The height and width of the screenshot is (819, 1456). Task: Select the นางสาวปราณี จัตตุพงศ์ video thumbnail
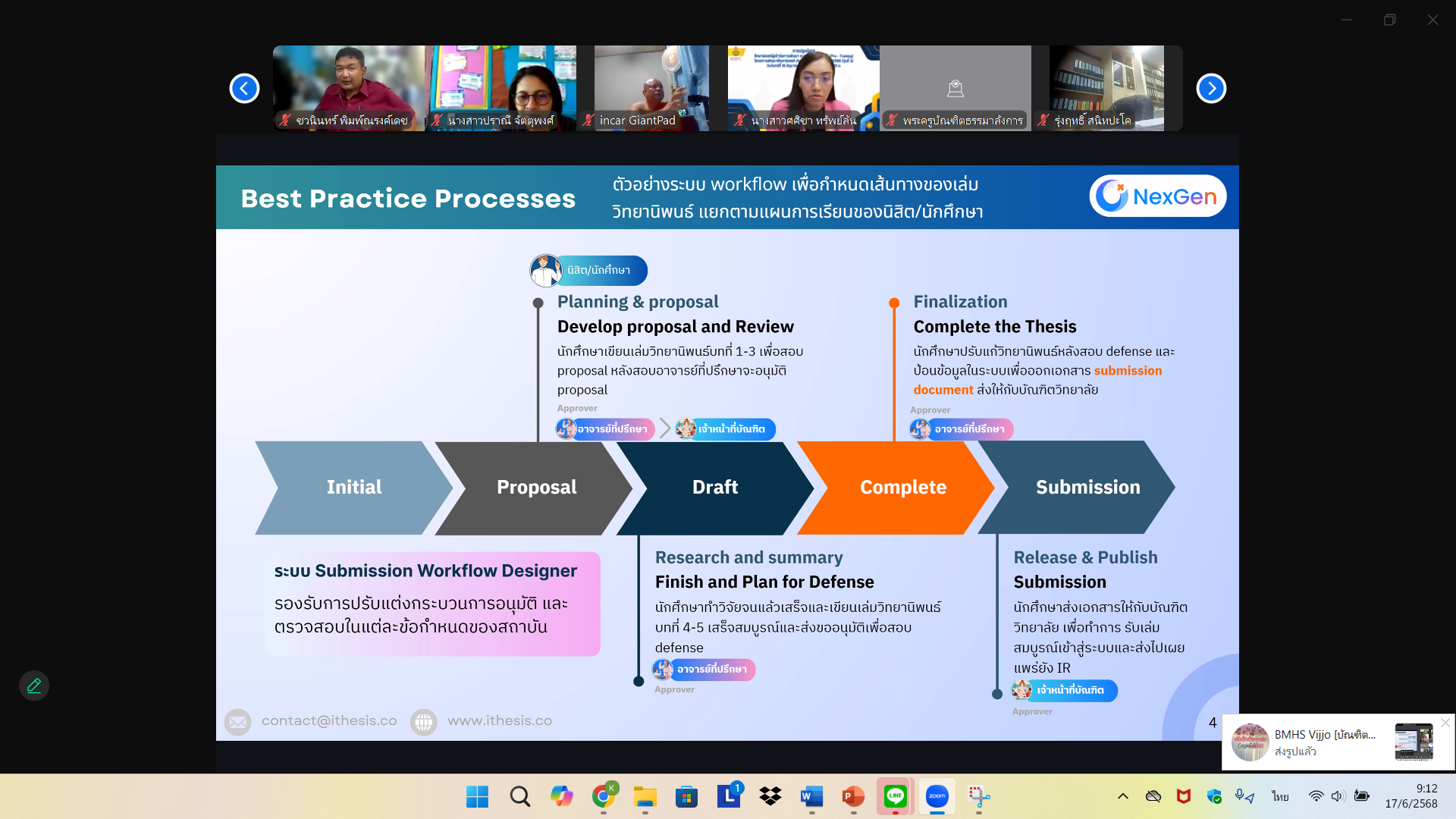500,88
